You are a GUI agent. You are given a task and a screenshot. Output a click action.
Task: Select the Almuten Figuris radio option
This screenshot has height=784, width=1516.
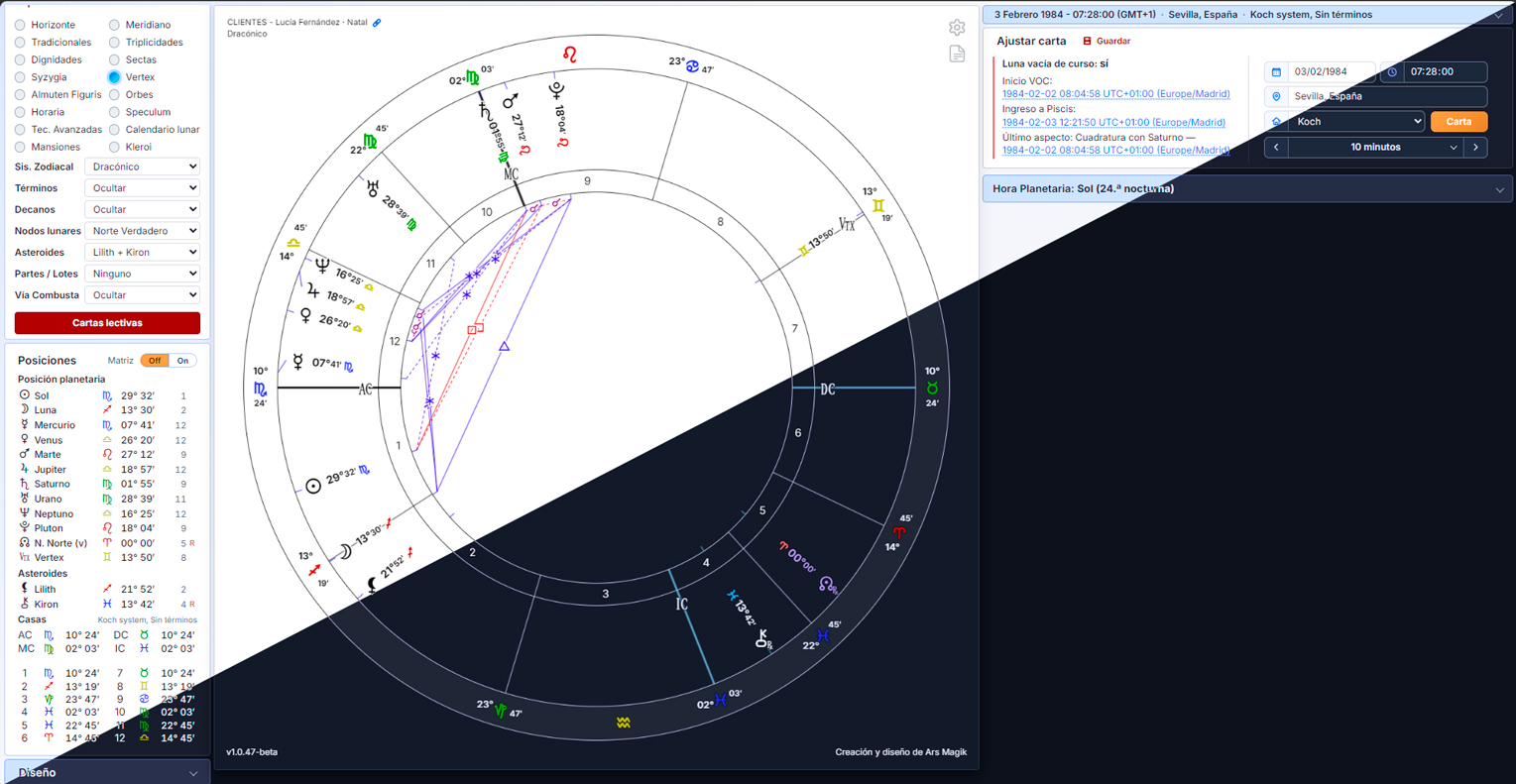[20, 94]
